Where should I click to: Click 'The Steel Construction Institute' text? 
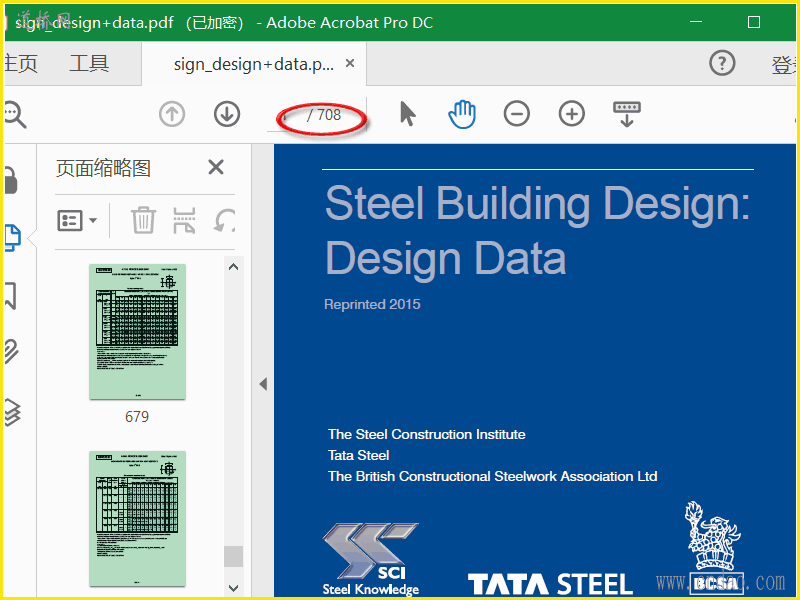[x=427, y=434]
